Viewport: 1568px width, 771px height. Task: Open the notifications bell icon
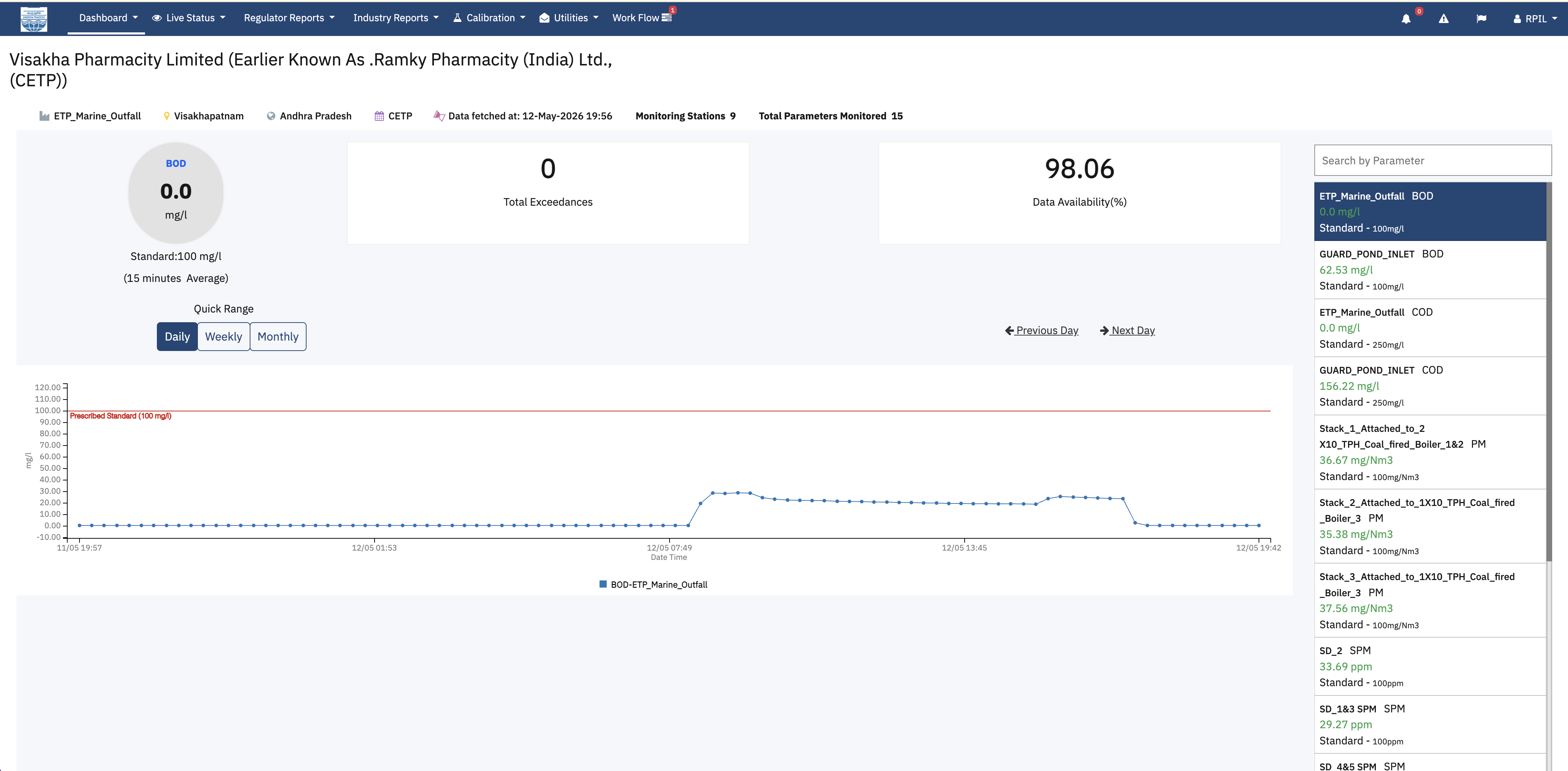[x=1405, y=19]
